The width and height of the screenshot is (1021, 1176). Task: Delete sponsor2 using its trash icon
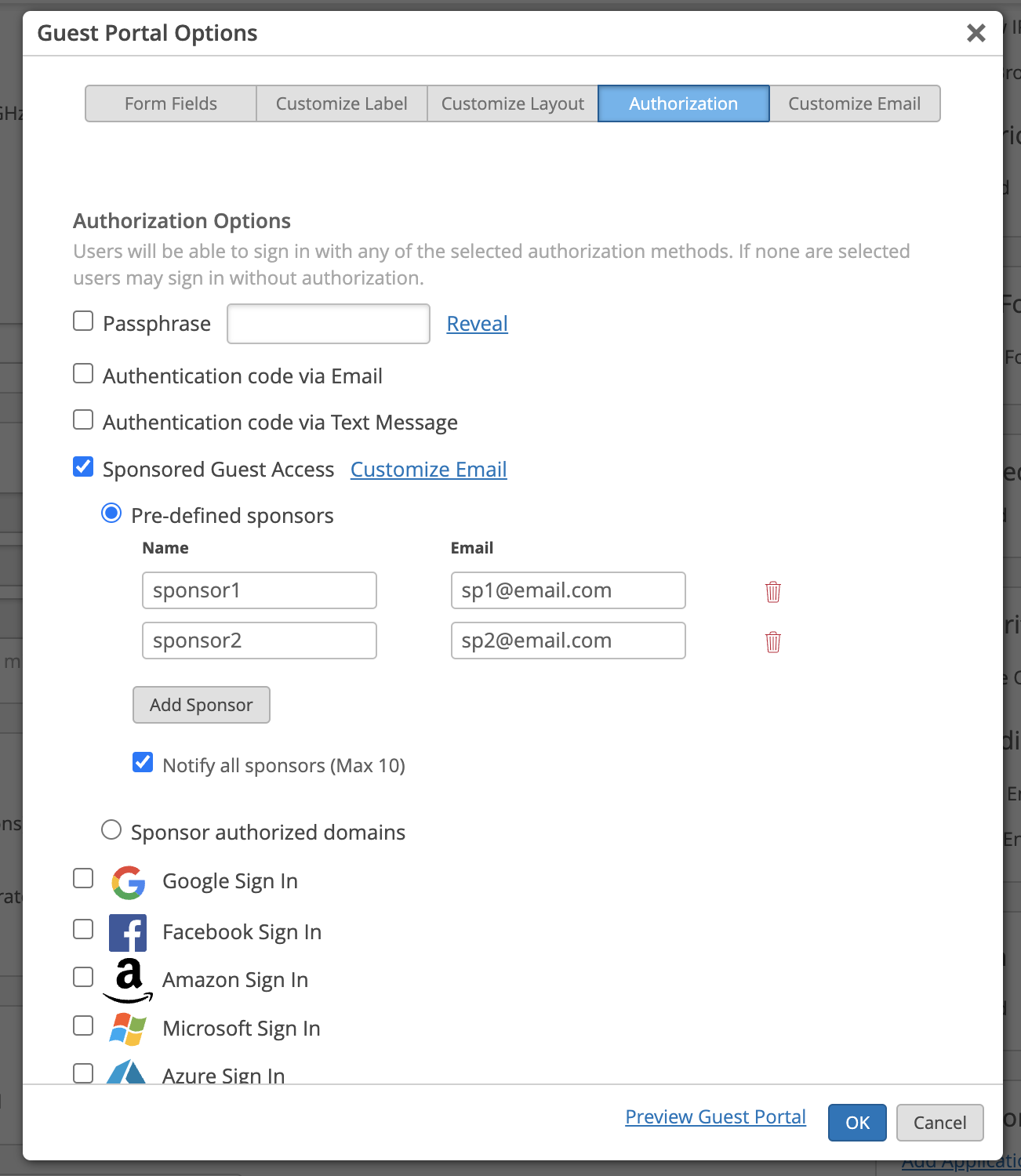(x=773, y=642)
